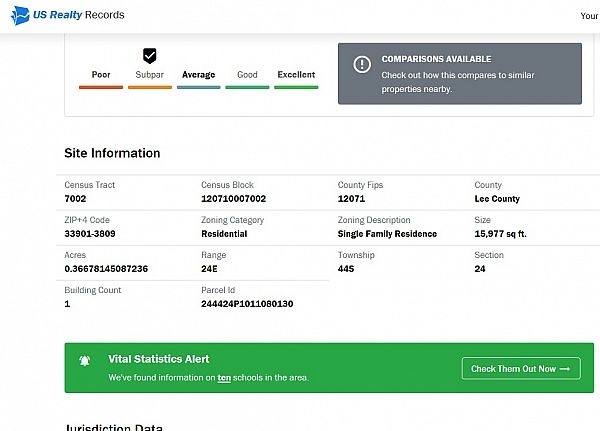Select the red Poor rating bar
The image size is (600, 431).
[x=101, y=87]
